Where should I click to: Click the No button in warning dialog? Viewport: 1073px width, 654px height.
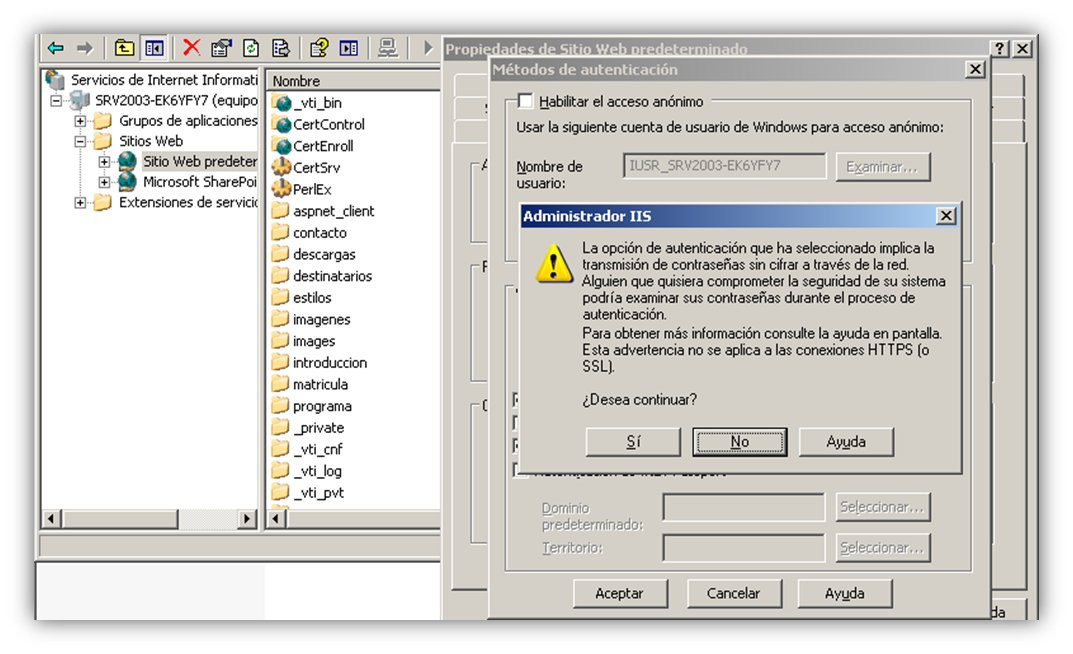740,442
